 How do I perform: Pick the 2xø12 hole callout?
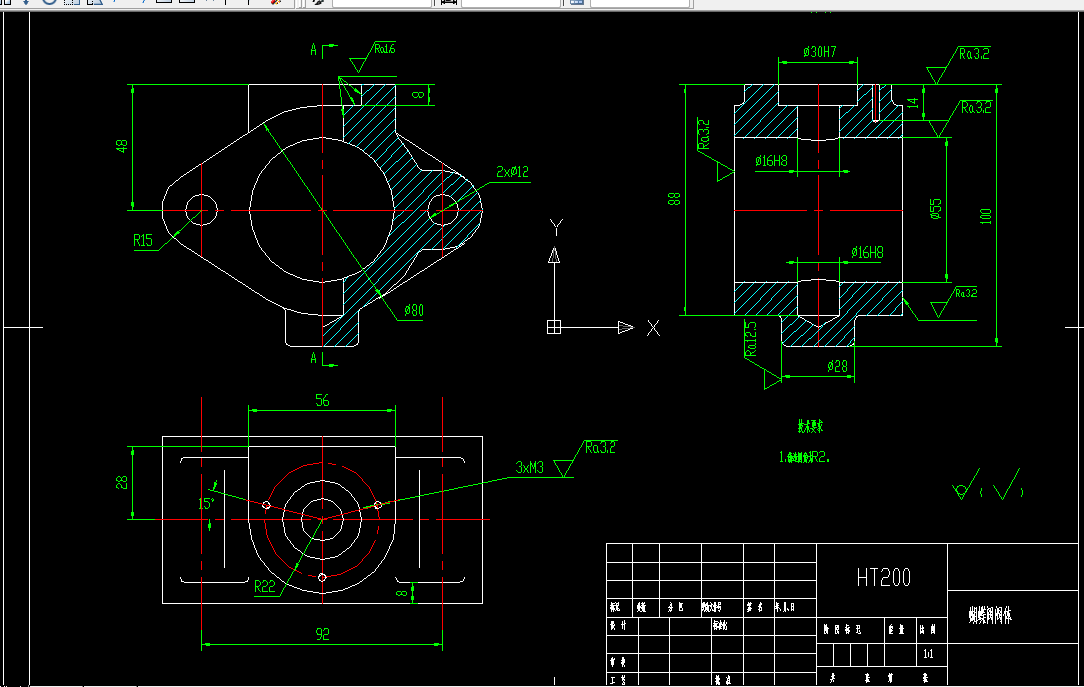(x=512, y=171)
